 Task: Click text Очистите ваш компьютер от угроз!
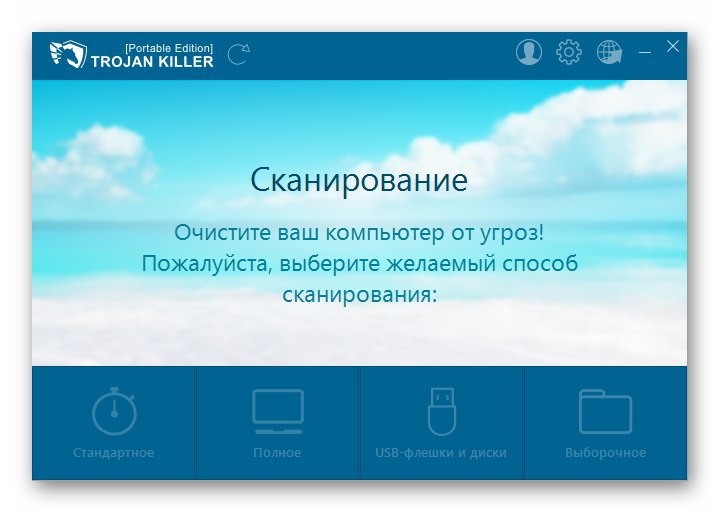359,233
